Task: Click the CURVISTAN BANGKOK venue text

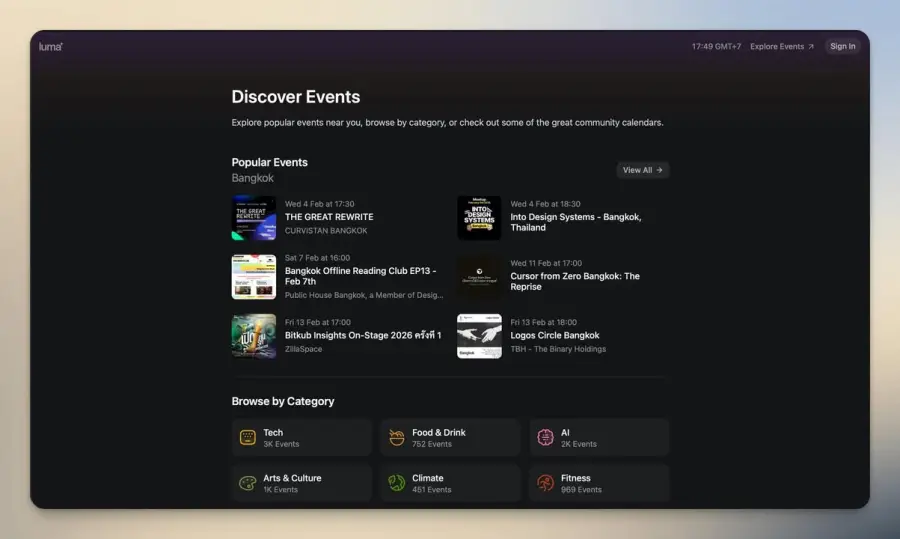Action: pos(326,231)
